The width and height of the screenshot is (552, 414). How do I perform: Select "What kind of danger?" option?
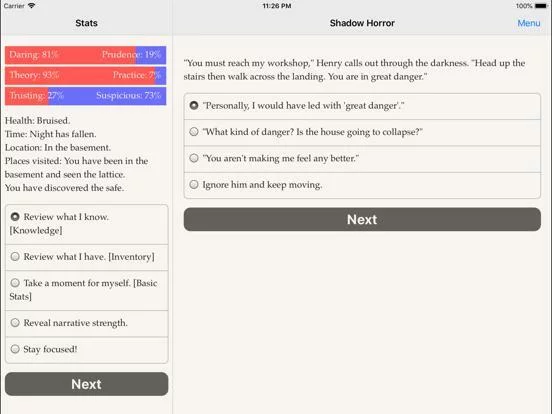point(362,132)
